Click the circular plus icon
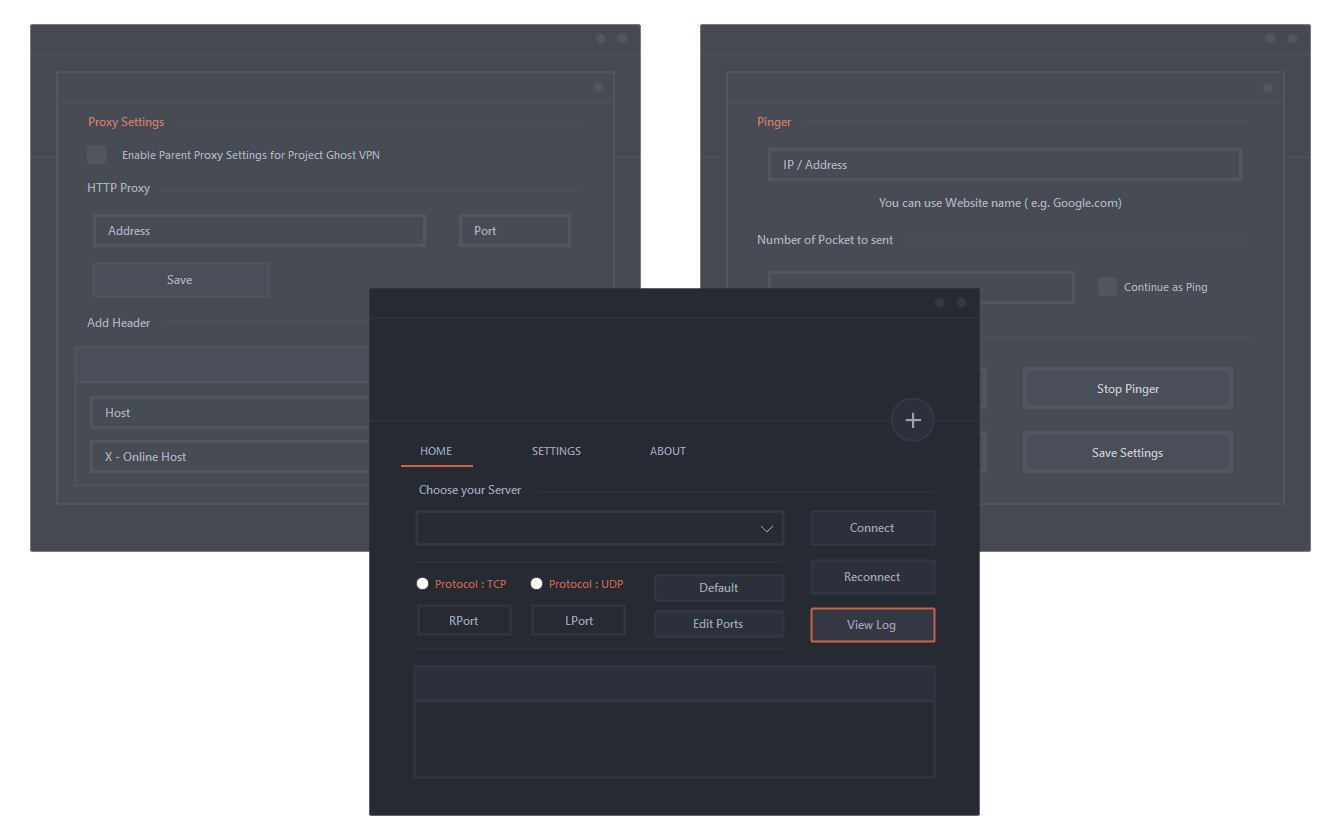This screenshot has height=832, width=1340. coord(912,419)
